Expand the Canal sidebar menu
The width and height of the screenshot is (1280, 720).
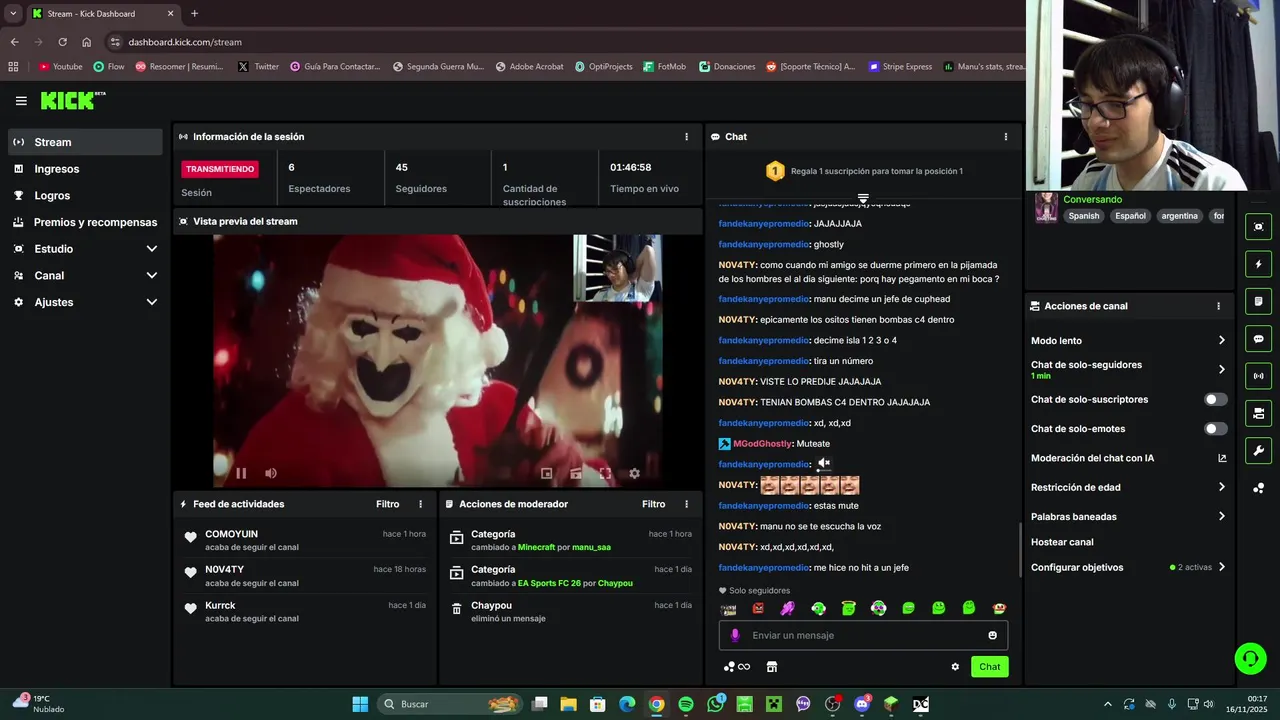point(85,276)
